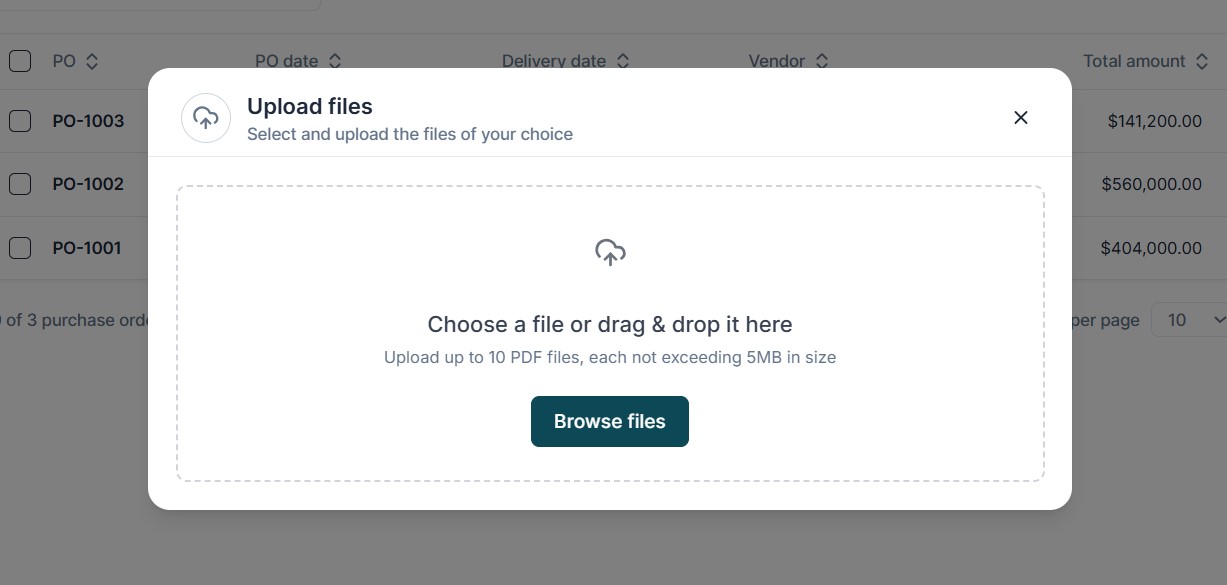The width and height of the screenshot is (1227, 585).
Task: Check the box for PO-1003
Action: click(20, 121)
